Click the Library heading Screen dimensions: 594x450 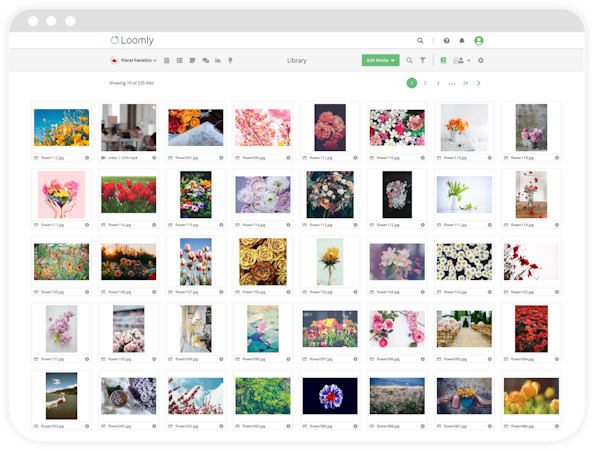297,61
